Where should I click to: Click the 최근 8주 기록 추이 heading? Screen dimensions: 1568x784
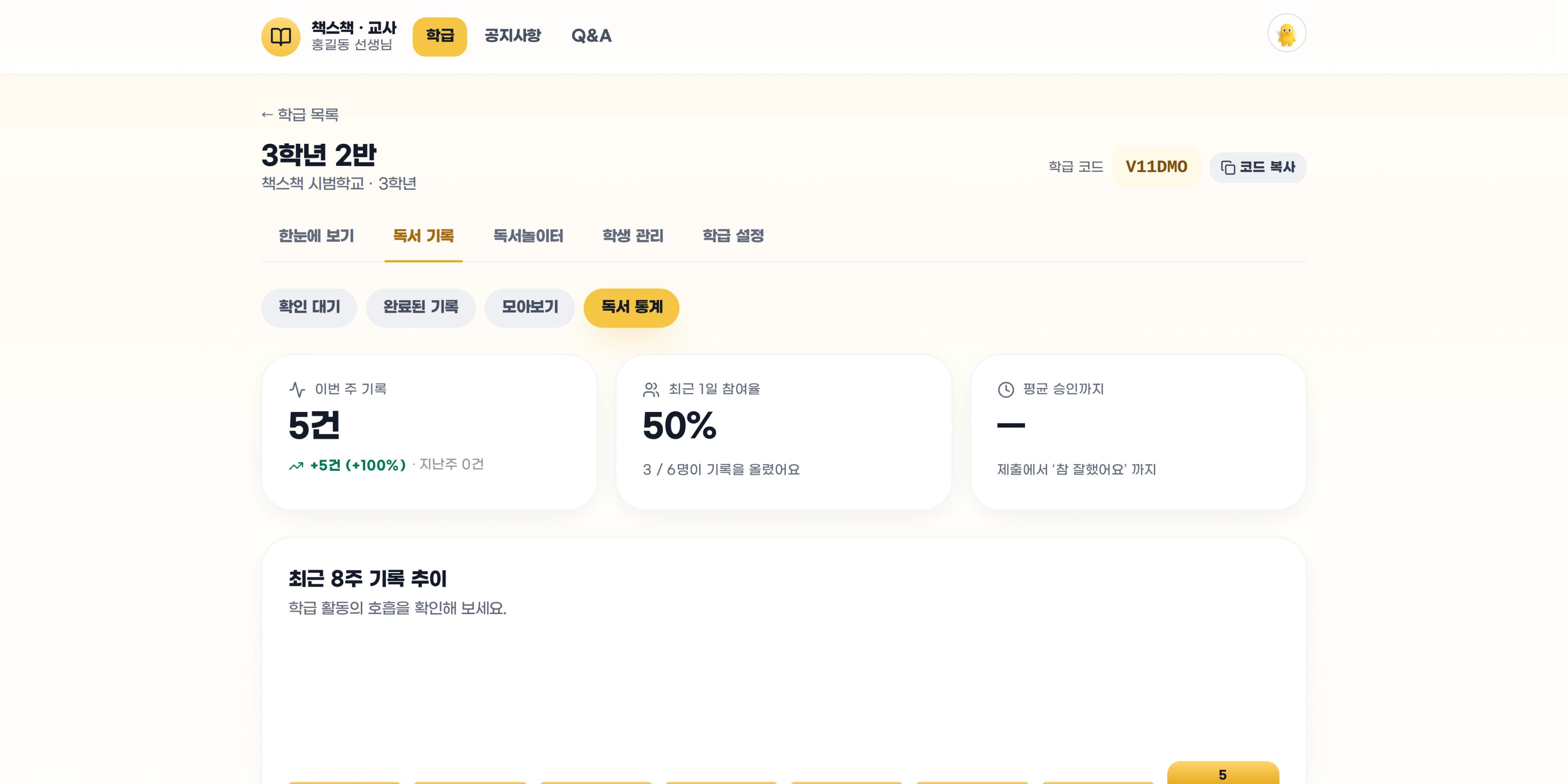(367, 579)
